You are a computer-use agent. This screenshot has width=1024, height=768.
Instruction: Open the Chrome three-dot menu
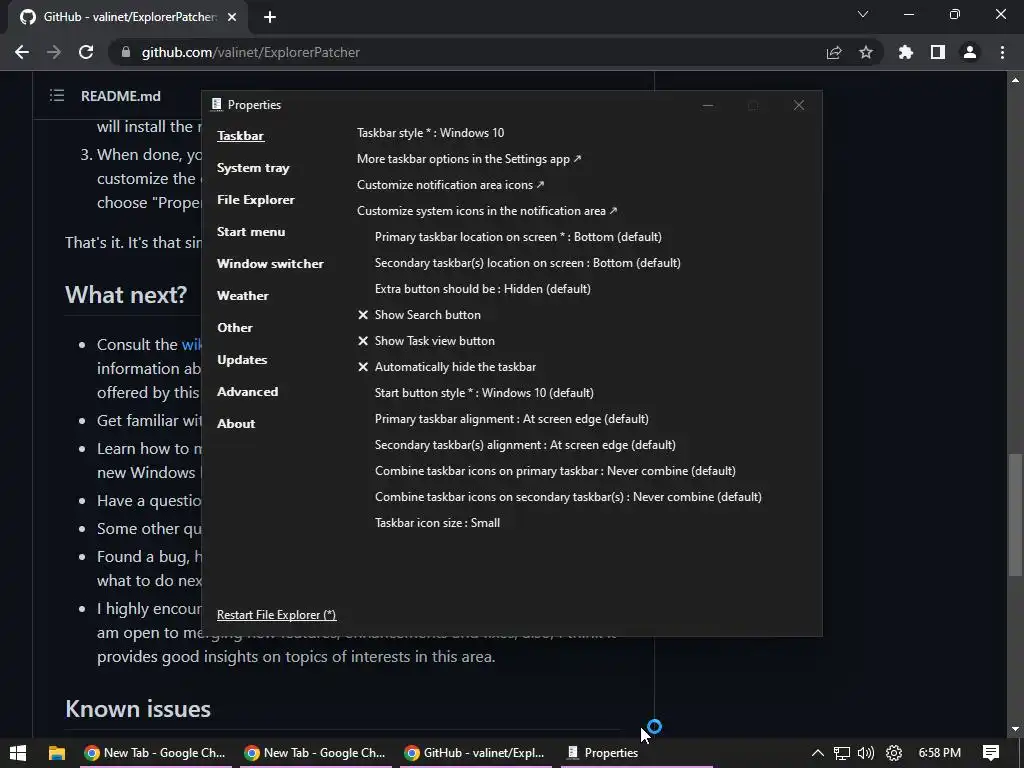1002,52
